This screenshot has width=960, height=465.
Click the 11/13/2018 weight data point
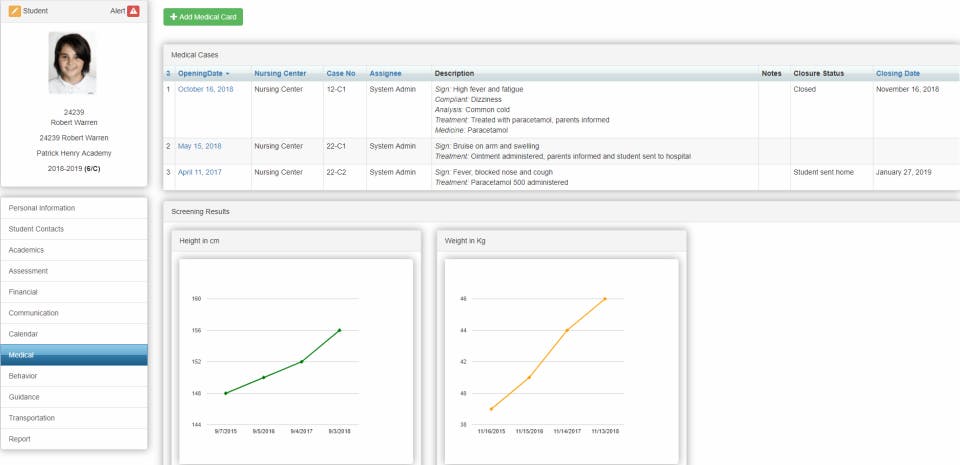[x=605, y=299]
